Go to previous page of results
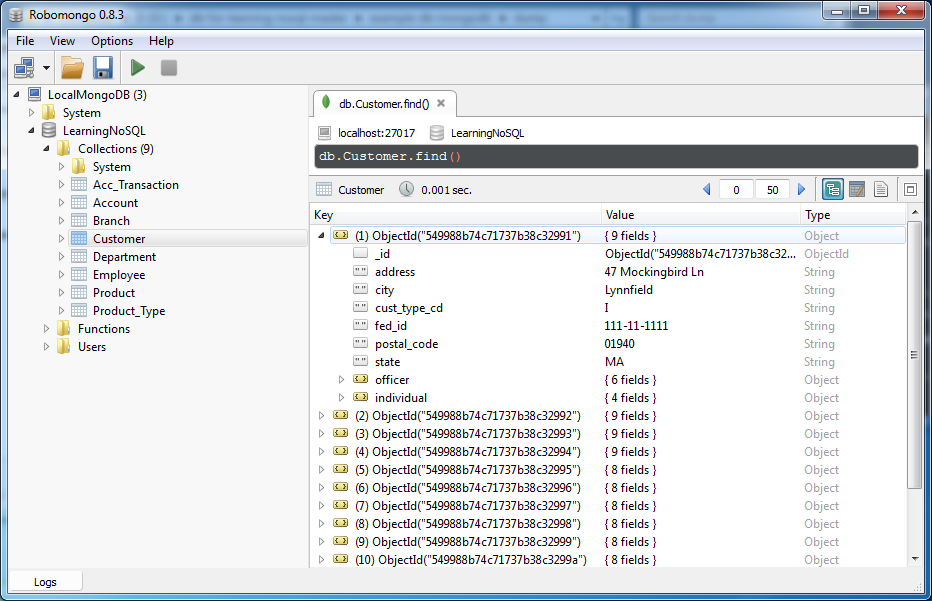The width and height of the screenshot is (932, 601). pyautogui.click(x=707, y=190)
